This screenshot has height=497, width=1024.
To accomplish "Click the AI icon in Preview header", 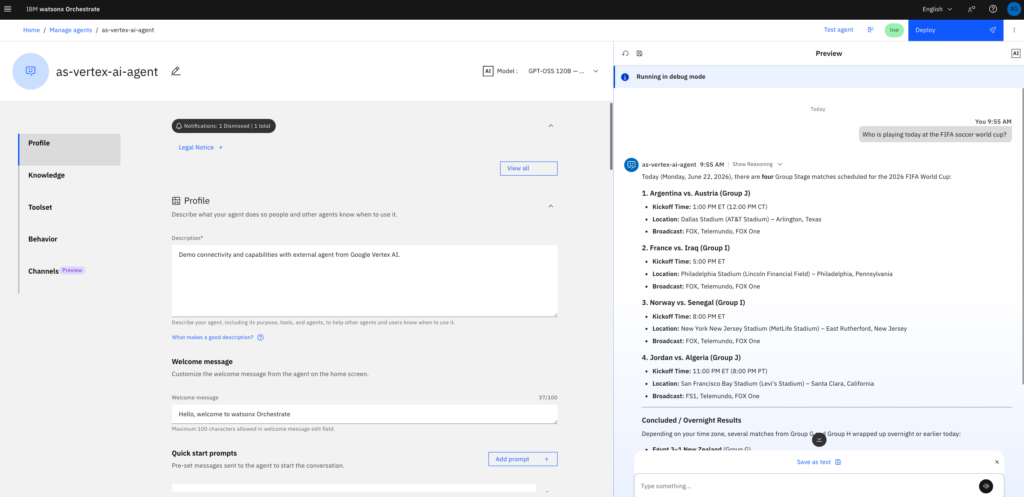I will coord(1016,54).
